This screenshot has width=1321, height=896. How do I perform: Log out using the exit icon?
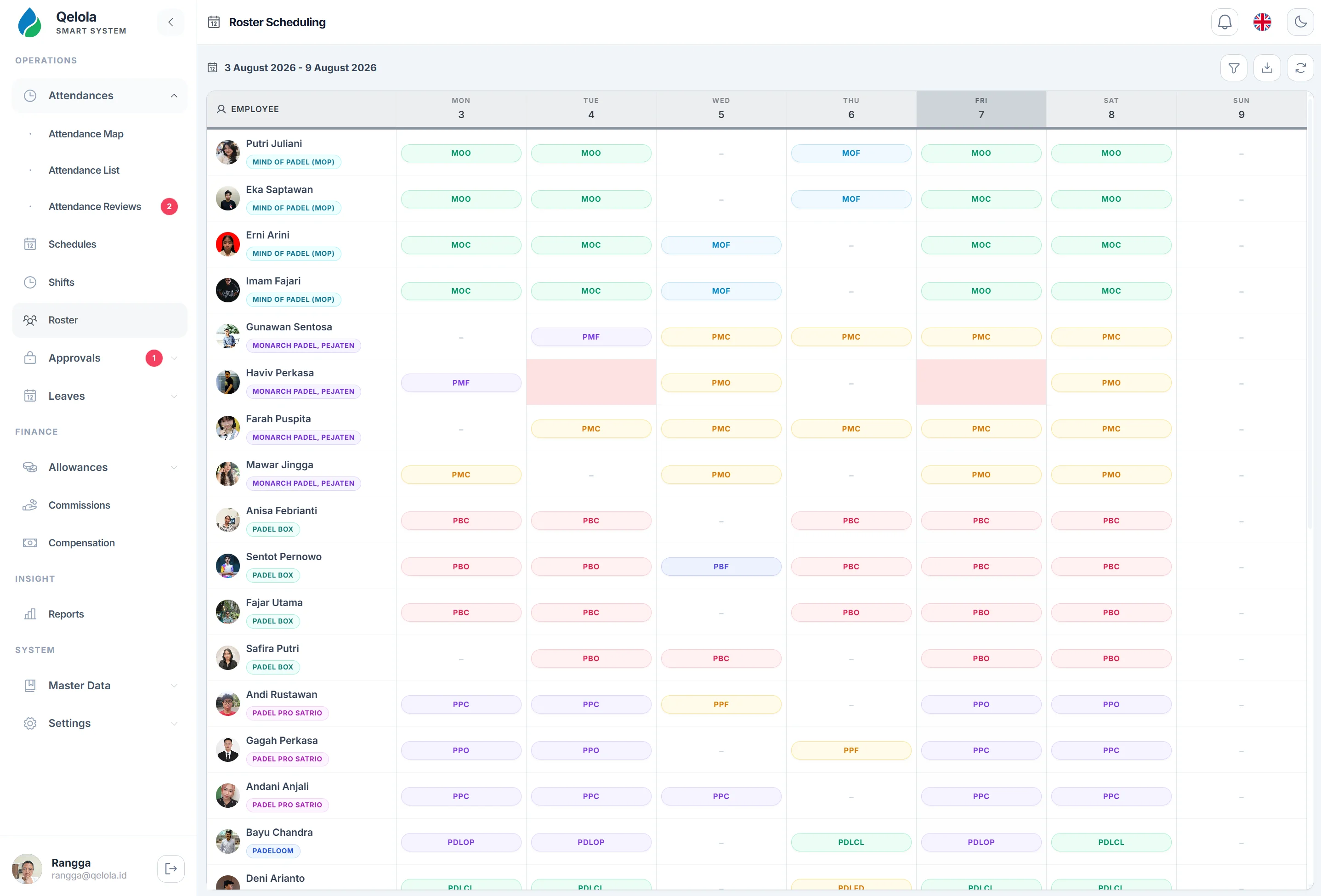170,868
